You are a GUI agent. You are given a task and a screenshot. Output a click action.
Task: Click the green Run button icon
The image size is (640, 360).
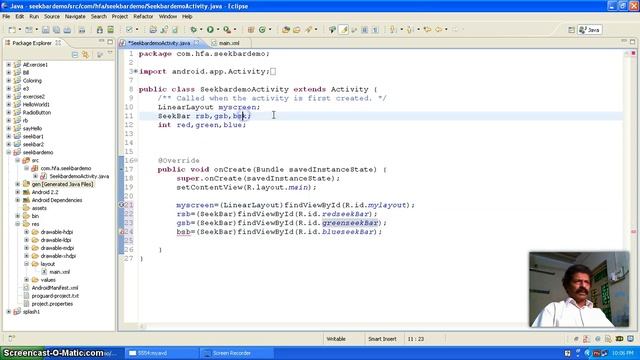coord(210,30)
